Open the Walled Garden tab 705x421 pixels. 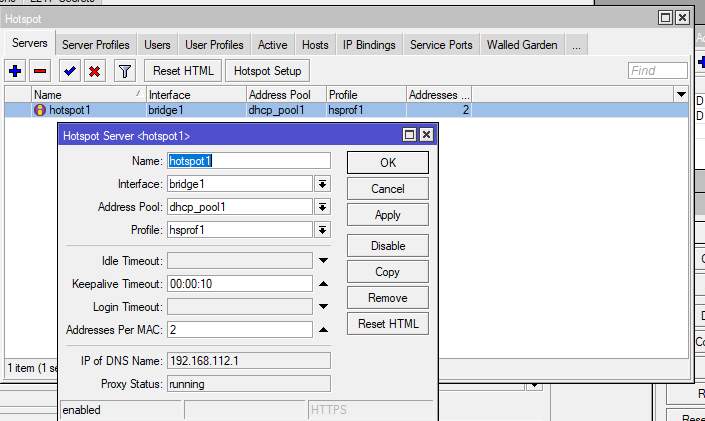pos(521,45)
